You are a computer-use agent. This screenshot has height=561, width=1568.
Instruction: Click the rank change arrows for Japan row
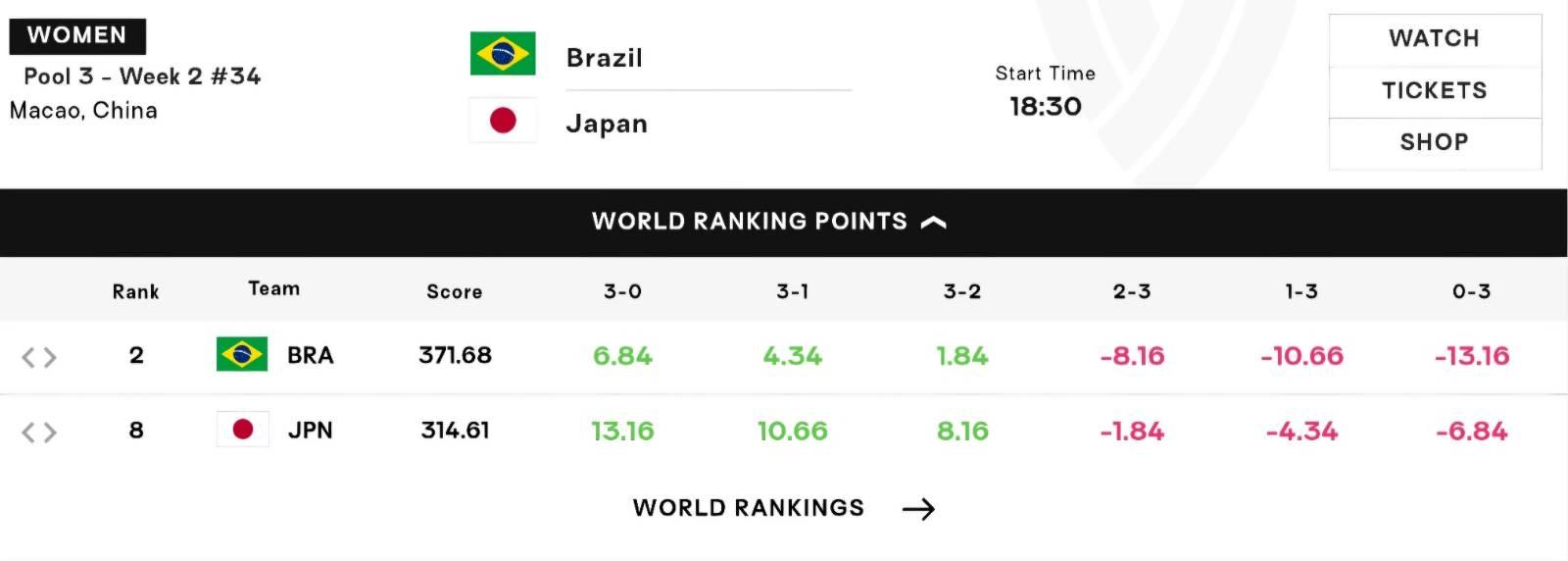point(39,432)
